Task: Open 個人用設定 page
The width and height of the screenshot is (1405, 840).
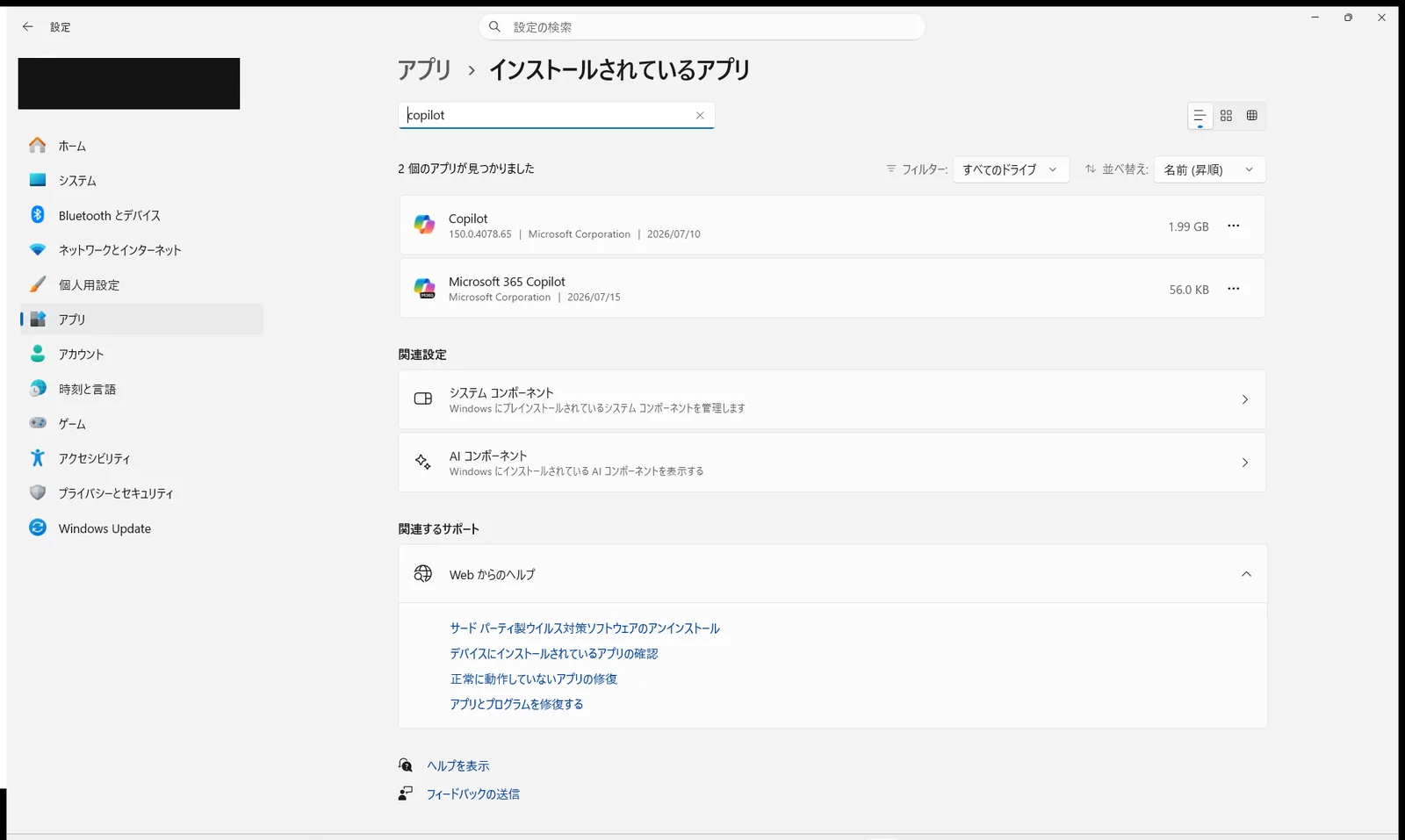Action: point(140,284)
